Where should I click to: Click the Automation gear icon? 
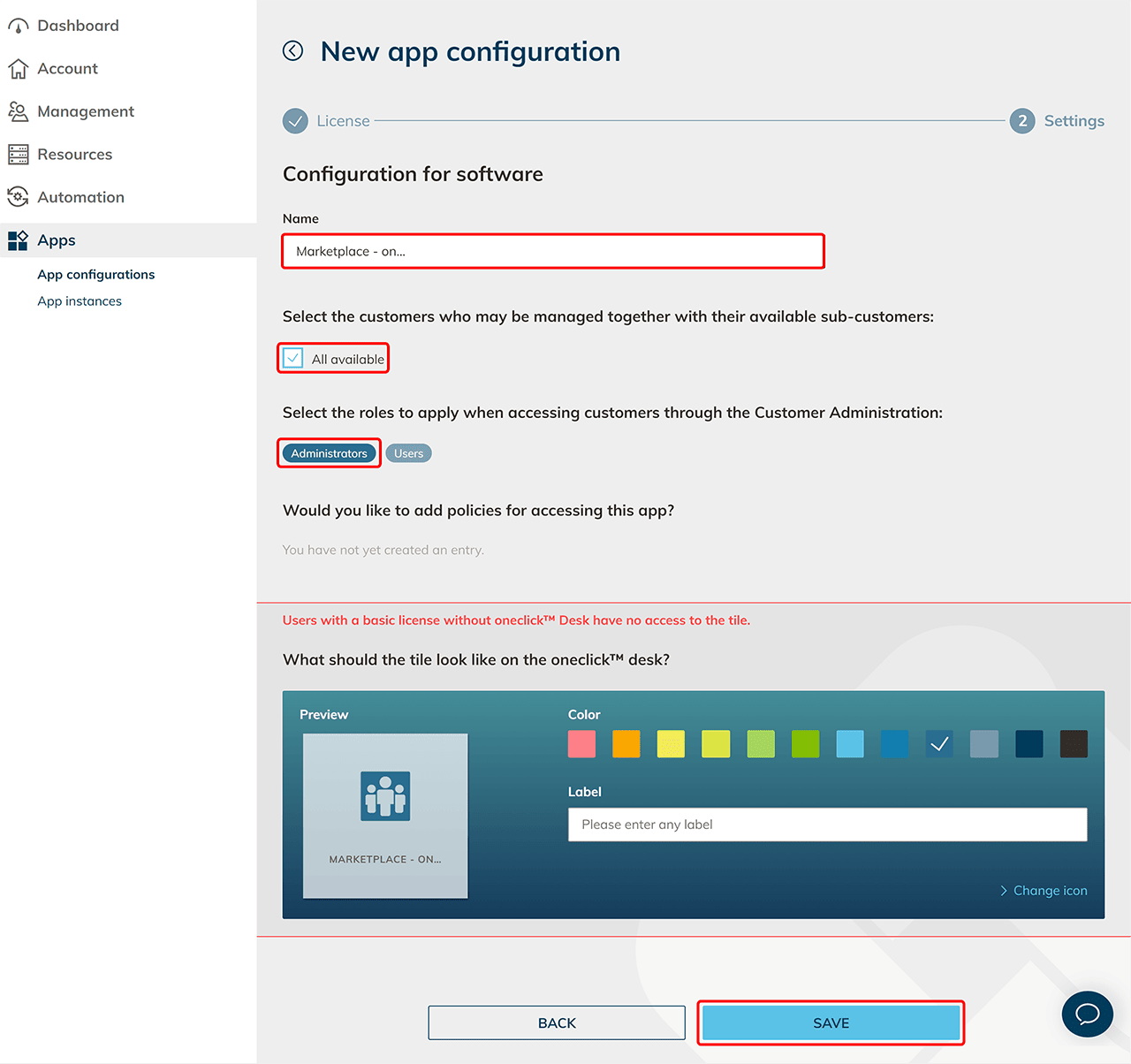pos(18,197)
